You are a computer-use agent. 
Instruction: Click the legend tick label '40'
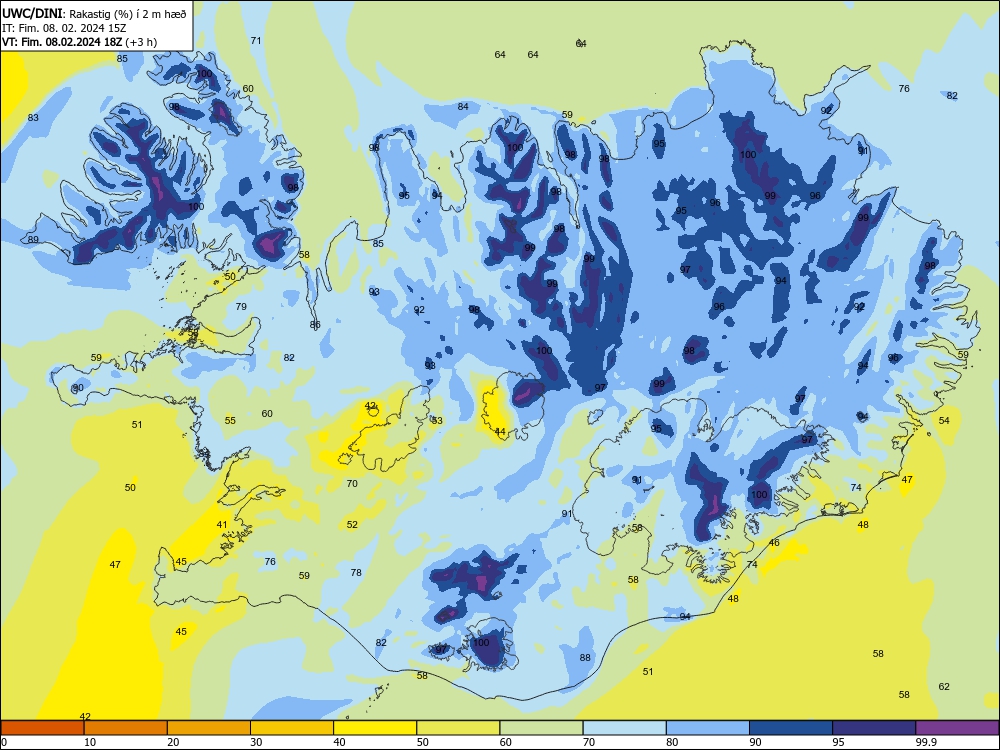[339, 742]
